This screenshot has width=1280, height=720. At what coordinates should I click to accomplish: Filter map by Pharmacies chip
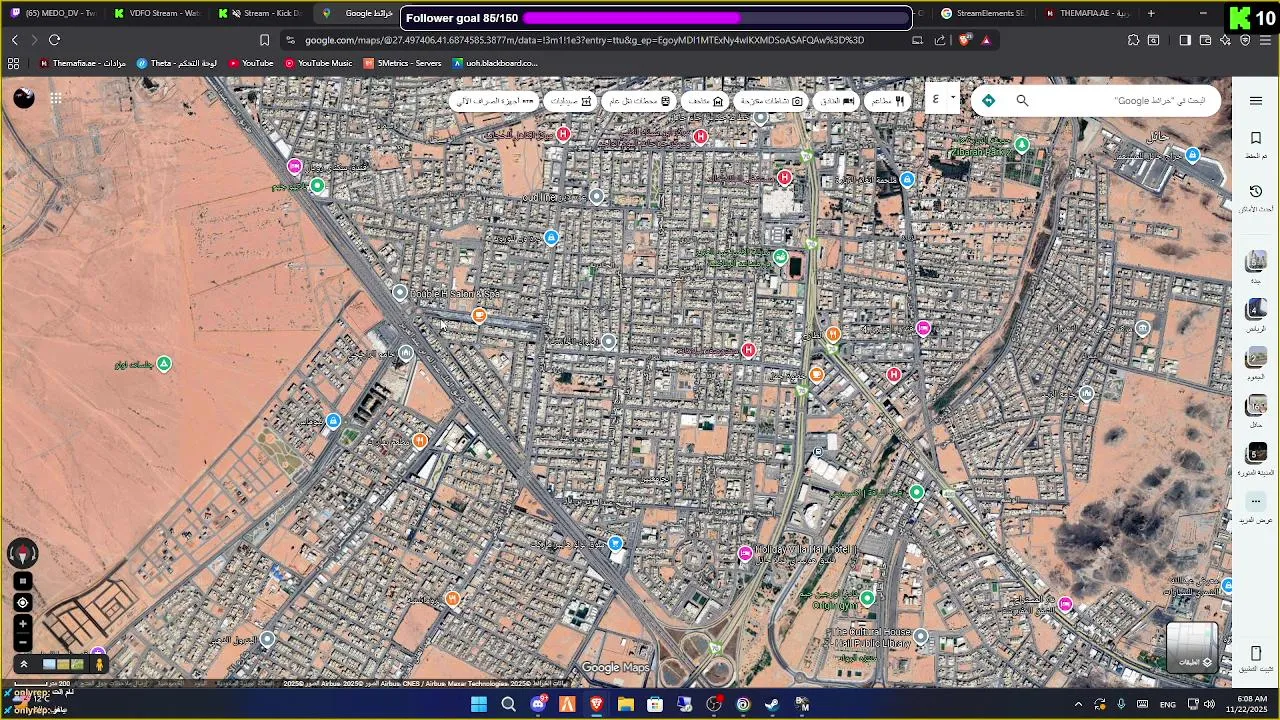point(570,101)
